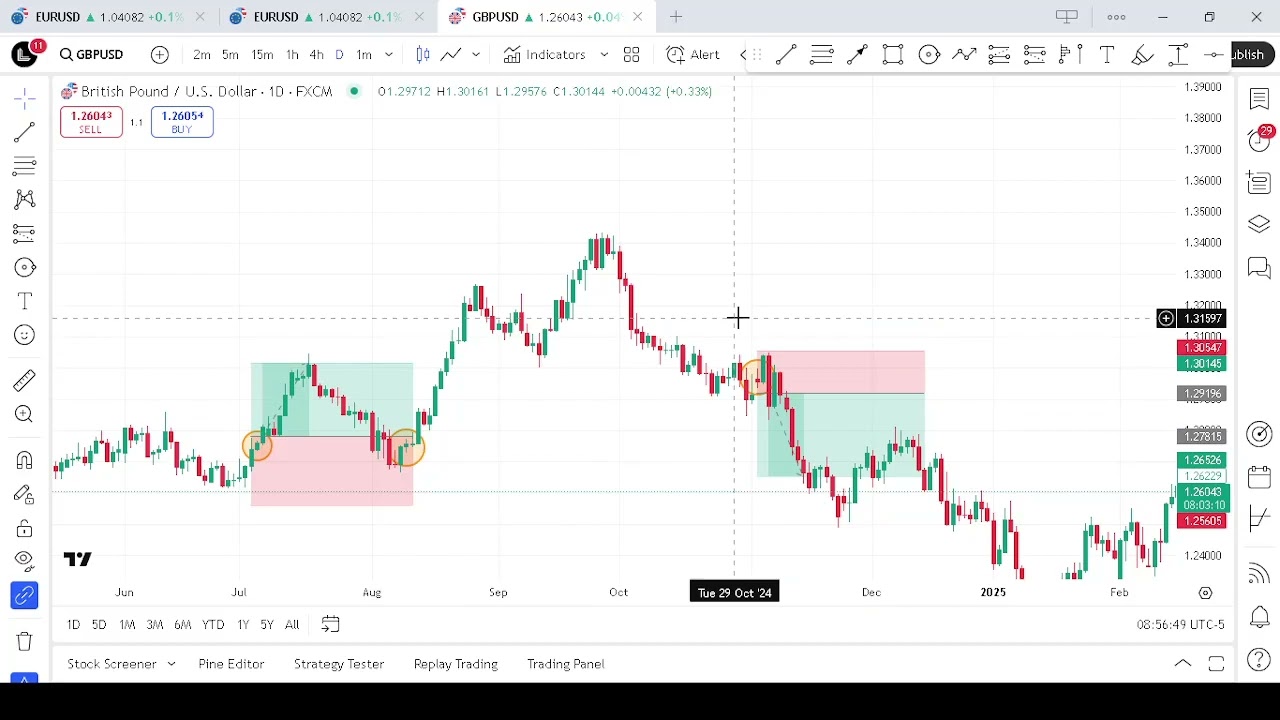The width and height of the screenshot is (1280, 720).
Task: Expand the chart type dropdown arrow
Action: (x=476, y=55)
